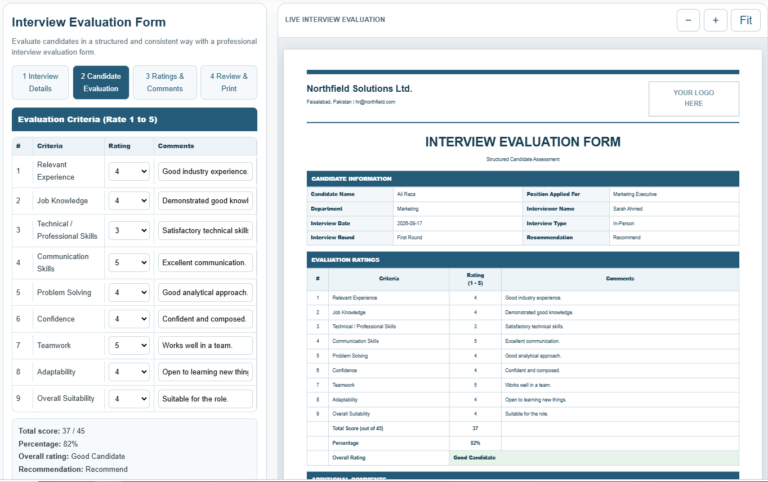Click 'Marketing Executive' position value in preview
The height and width of the screenshot is (482, 768).
click(634, 194)
